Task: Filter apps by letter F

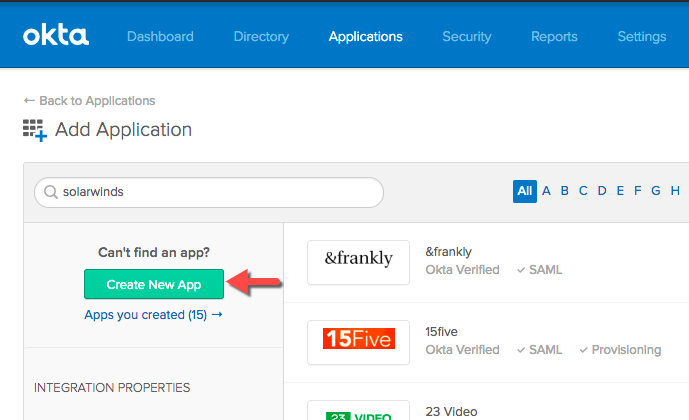Action: coord(638,191)
